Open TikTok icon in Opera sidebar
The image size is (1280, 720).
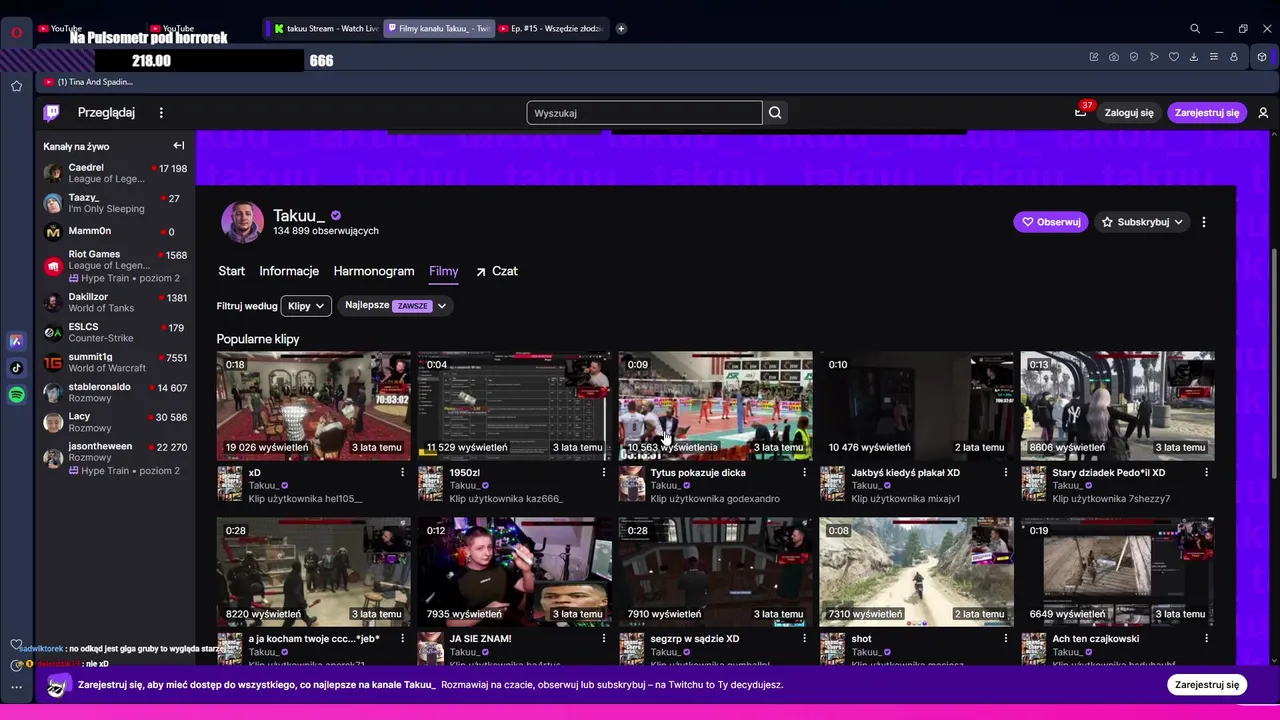coord(16,368)
